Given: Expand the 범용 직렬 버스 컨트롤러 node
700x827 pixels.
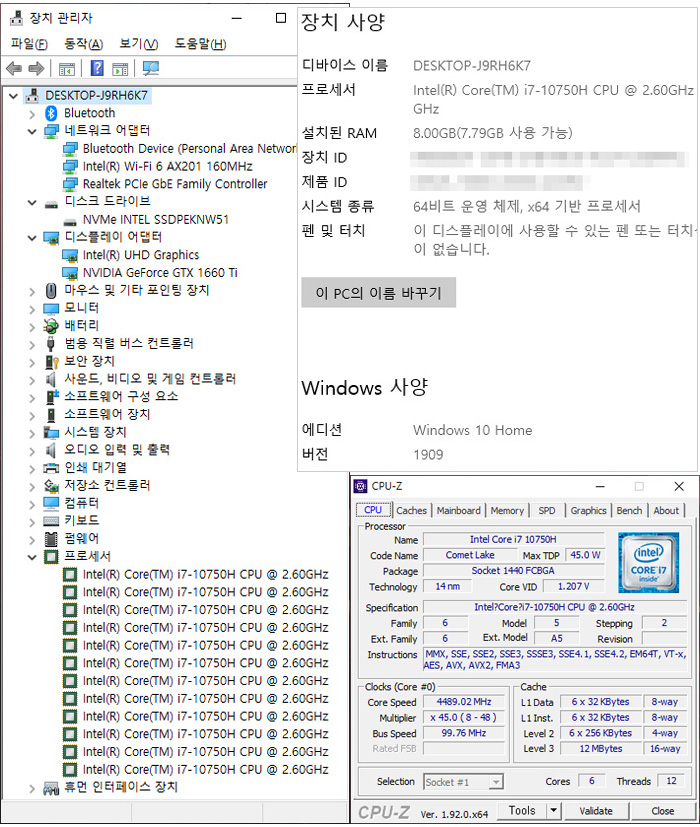Looking at the screenshot, I should tap(32, 344).
